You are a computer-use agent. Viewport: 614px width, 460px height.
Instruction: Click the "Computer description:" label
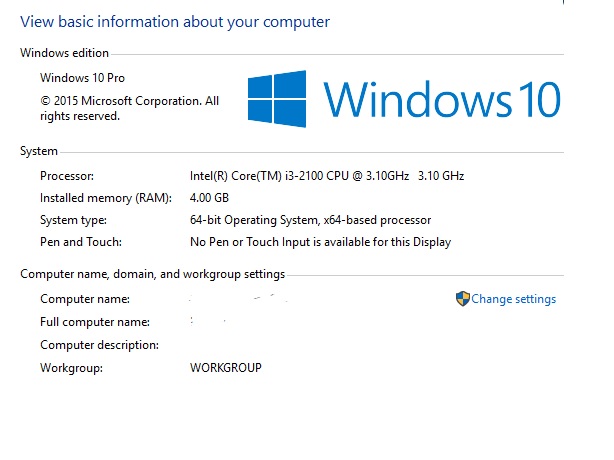pyautogui.click(x=99, y=345)
